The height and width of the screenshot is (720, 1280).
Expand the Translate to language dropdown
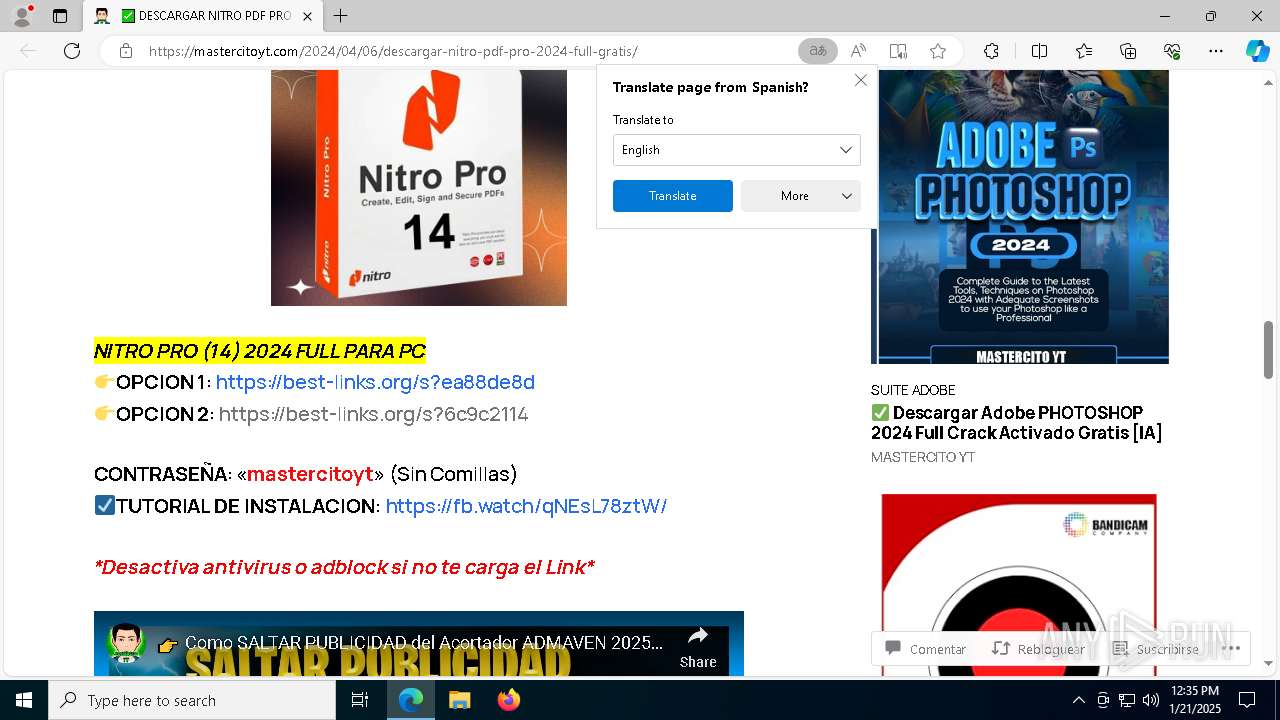click(x=736, y=150)
